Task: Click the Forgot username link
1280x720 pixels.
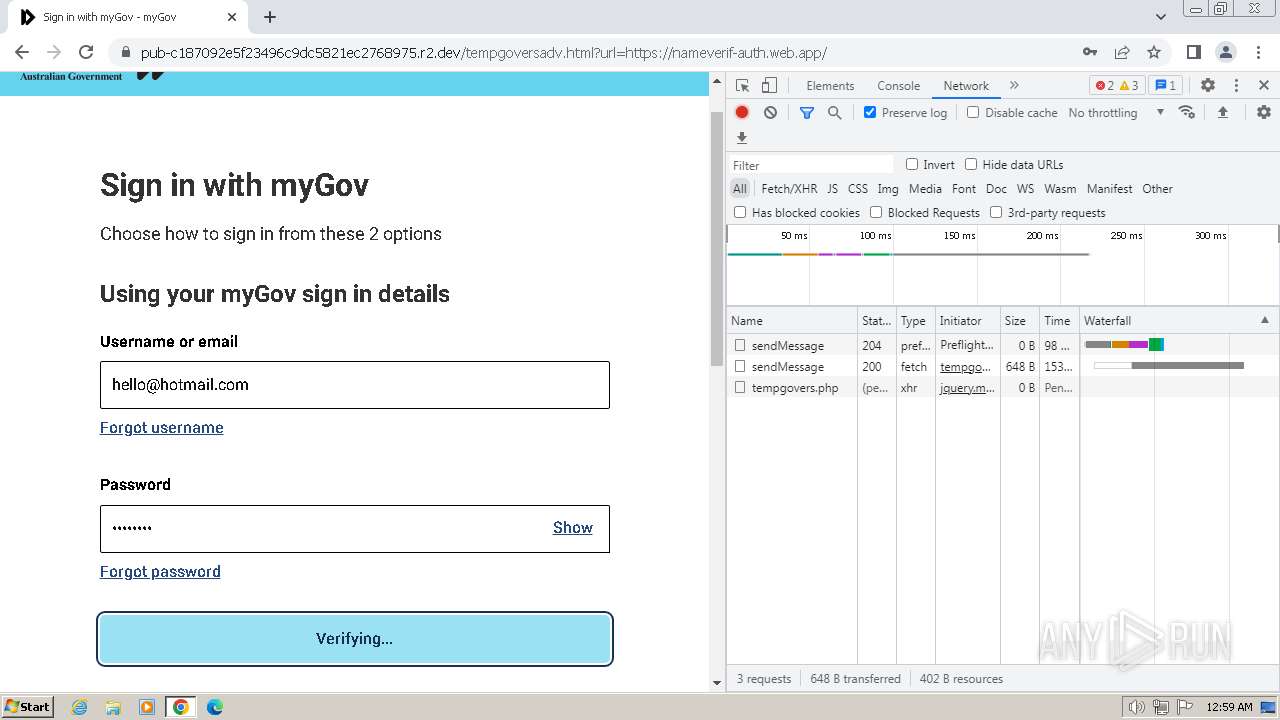Action: point(162,428)
